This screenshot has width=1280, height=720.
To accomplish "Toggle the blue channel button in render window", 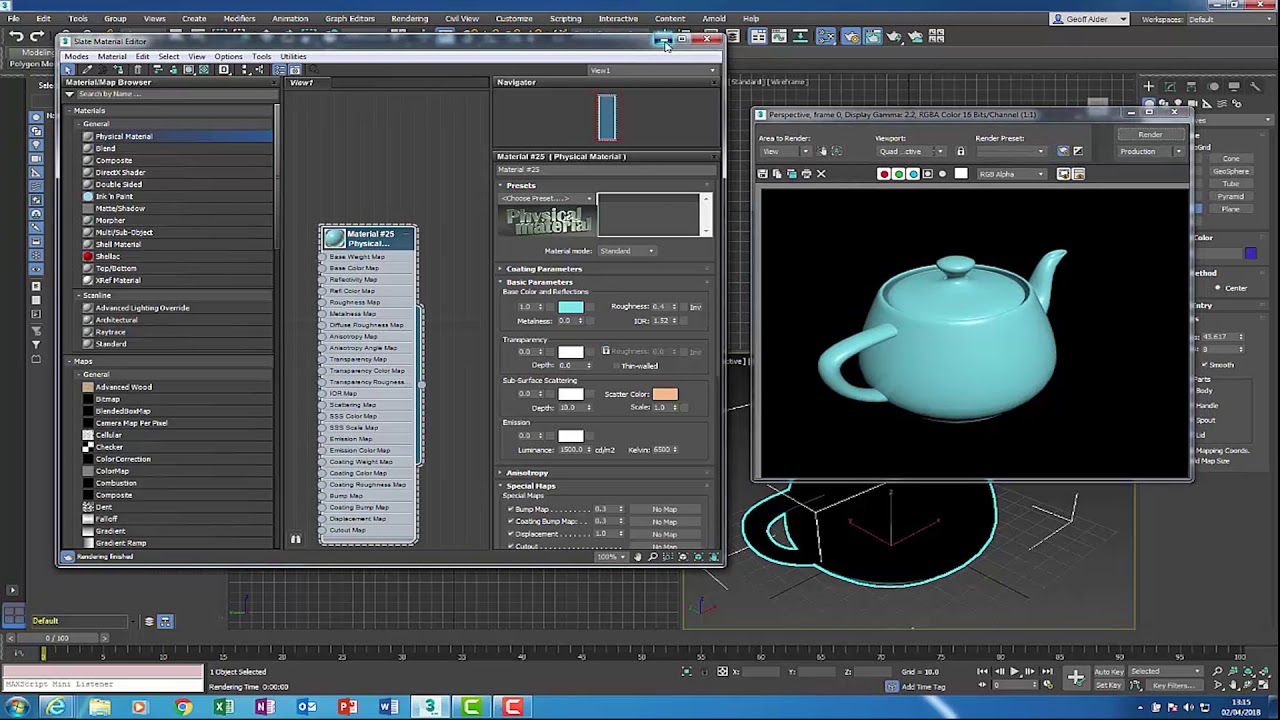I will tap(913, 174).
